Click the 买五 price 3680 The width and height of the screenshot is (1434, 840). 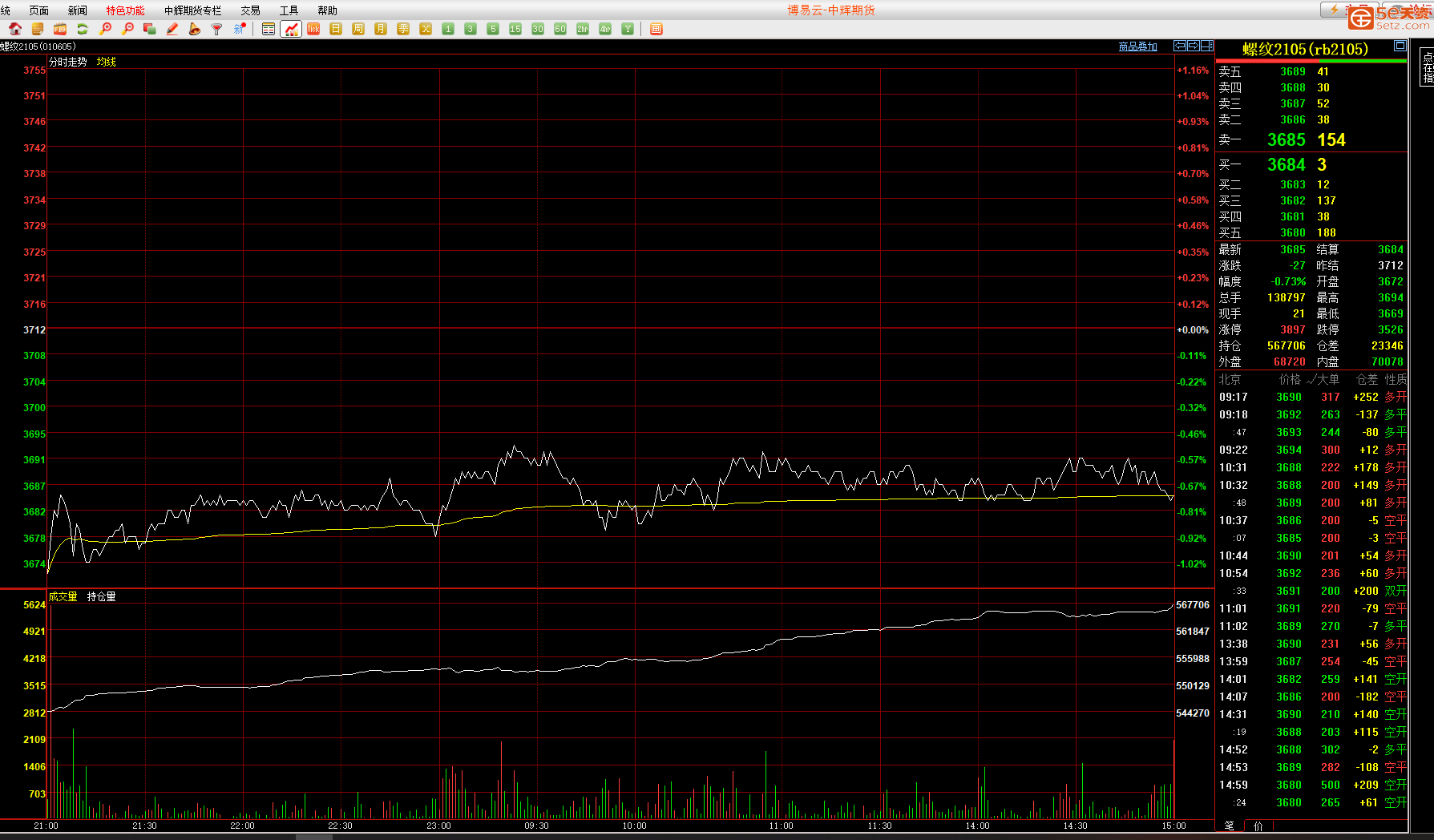click(x=1293, y=232)
